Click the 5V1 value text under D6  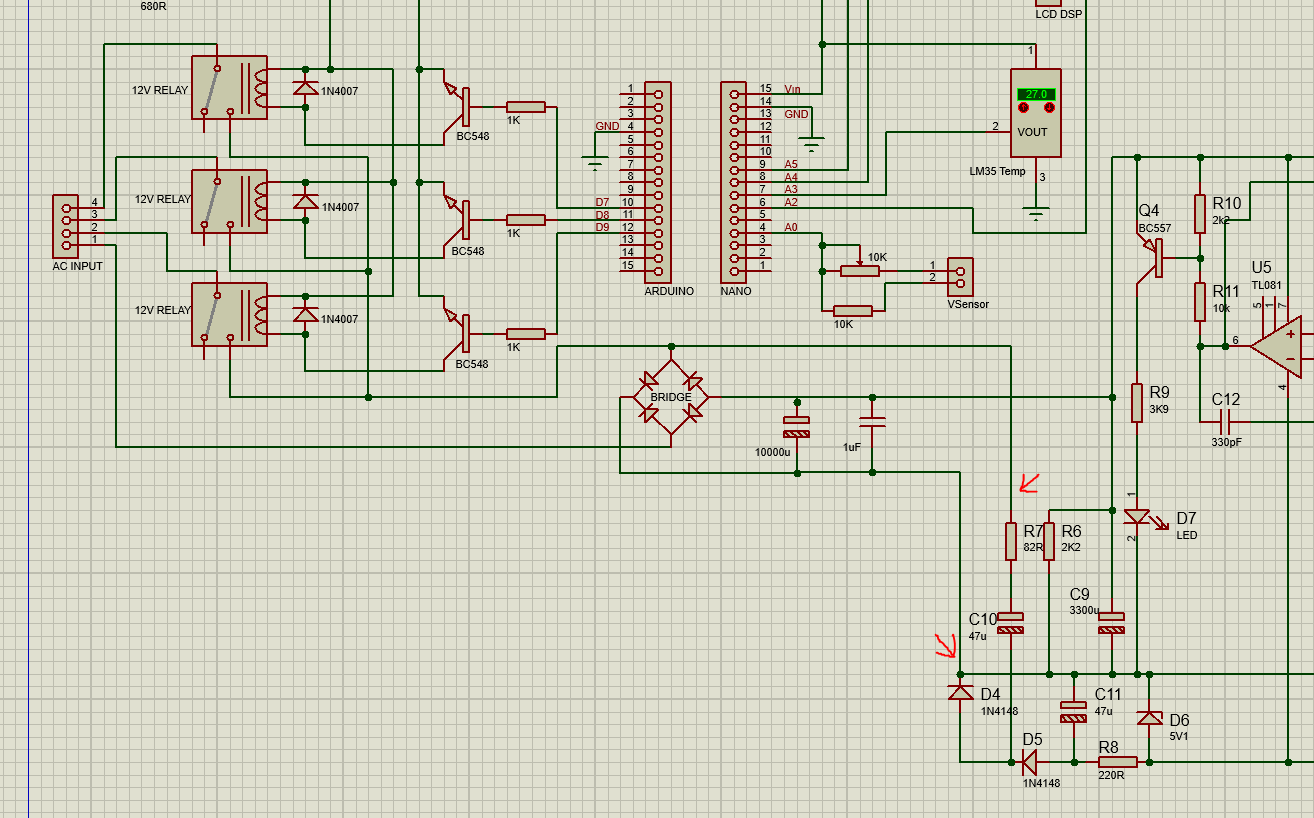click(x=1179, y=737)
